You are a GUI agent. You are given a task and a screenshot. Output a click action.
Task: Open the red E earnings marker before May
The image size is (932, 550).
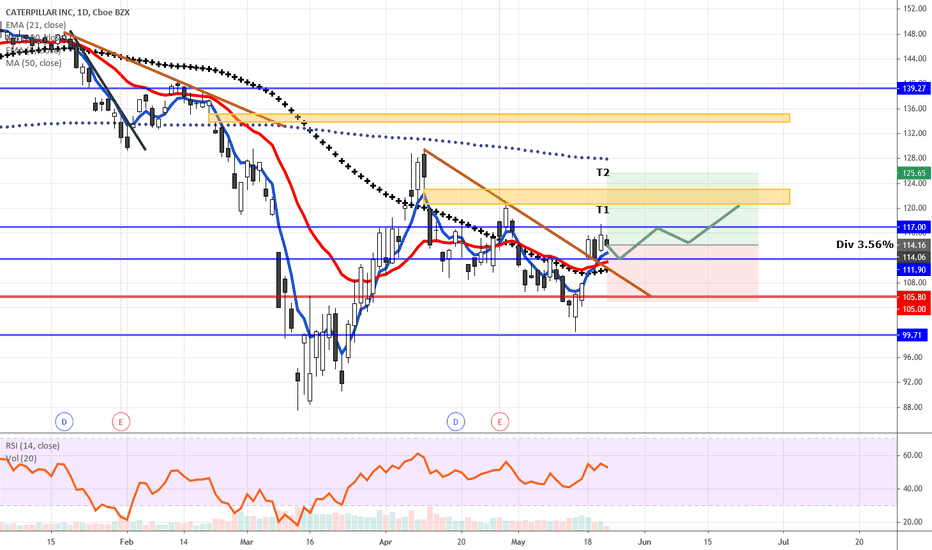pos(499,422)
